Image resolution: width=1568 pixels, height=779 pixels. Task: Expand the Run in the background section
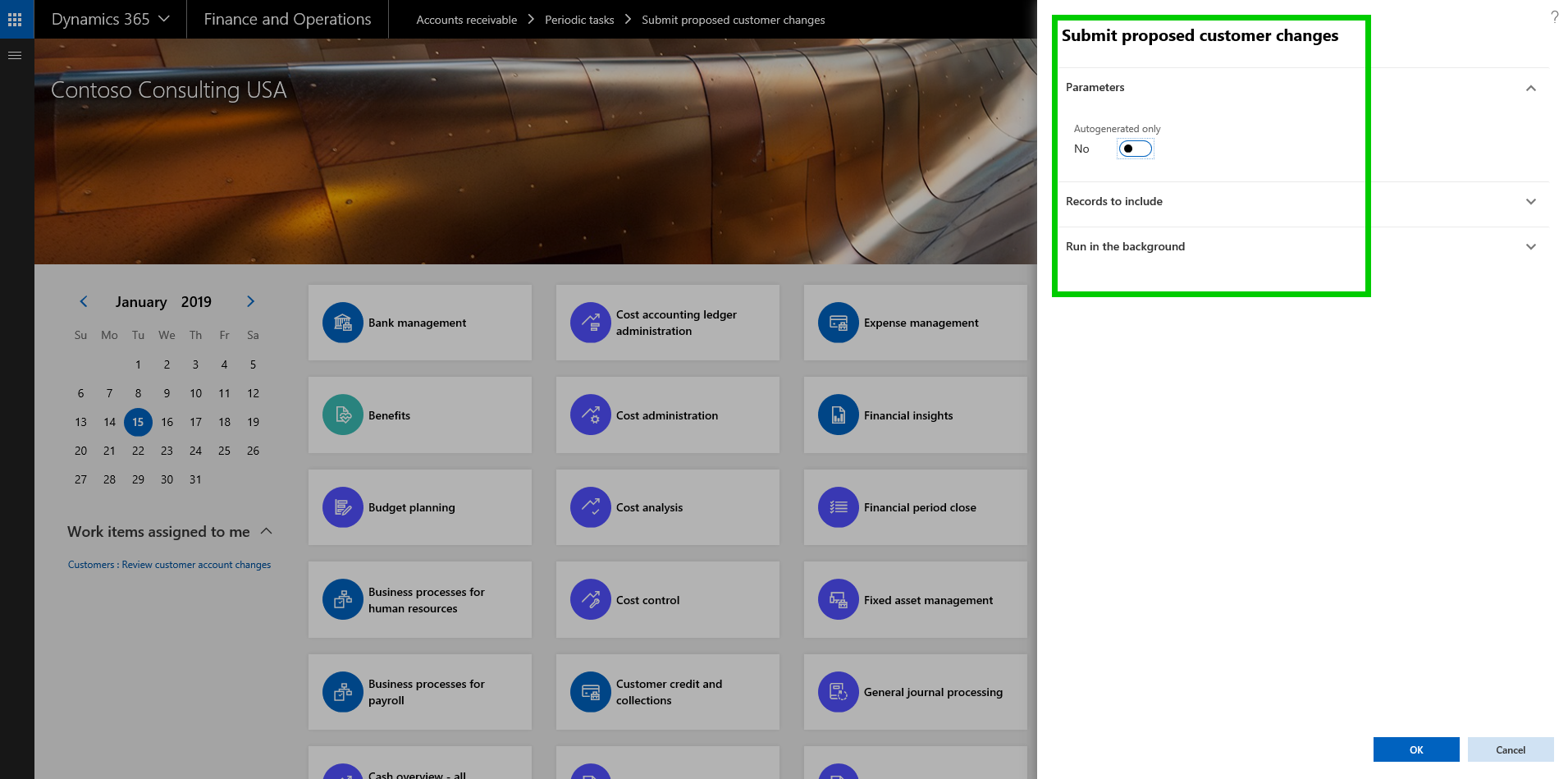[x=1530, y=247]
